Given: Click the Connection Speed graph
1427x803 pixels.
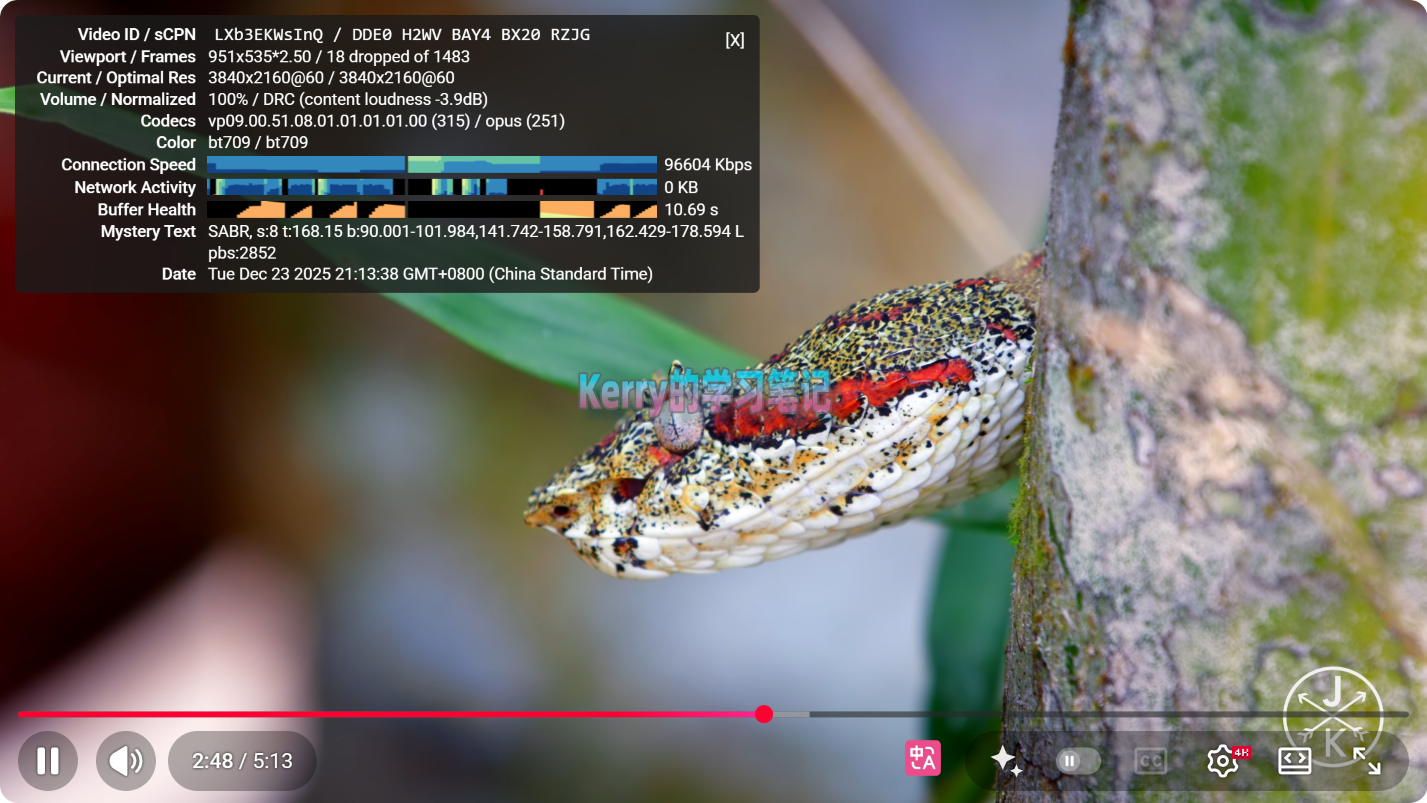Looking at the screenshot, I should point(431,165).
